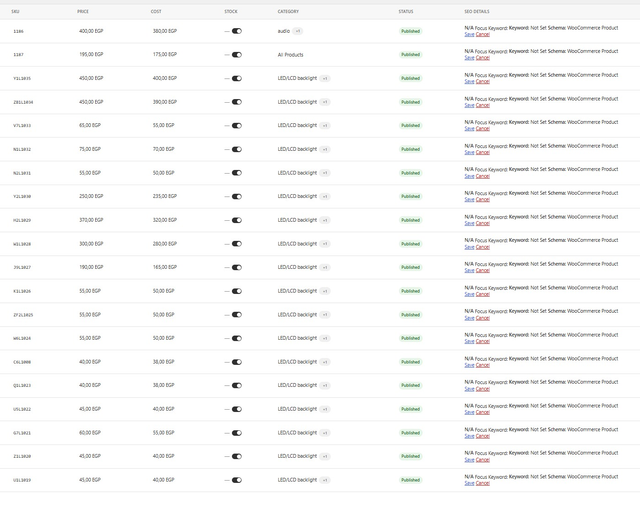The width and height of the screenshot is (640, 506).
Task: Toggle stock switch in the 250,00 EGP row
Action: (237, 197)
